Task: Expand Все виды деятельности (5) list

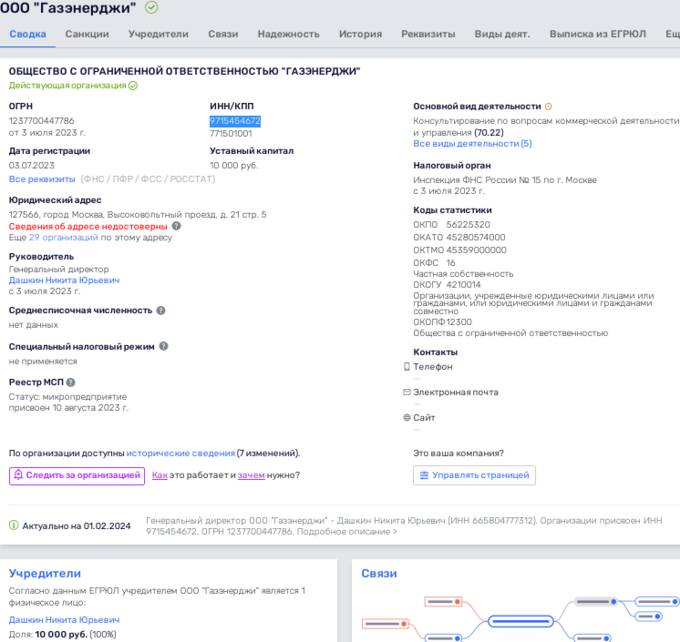Action: [472, 144]
